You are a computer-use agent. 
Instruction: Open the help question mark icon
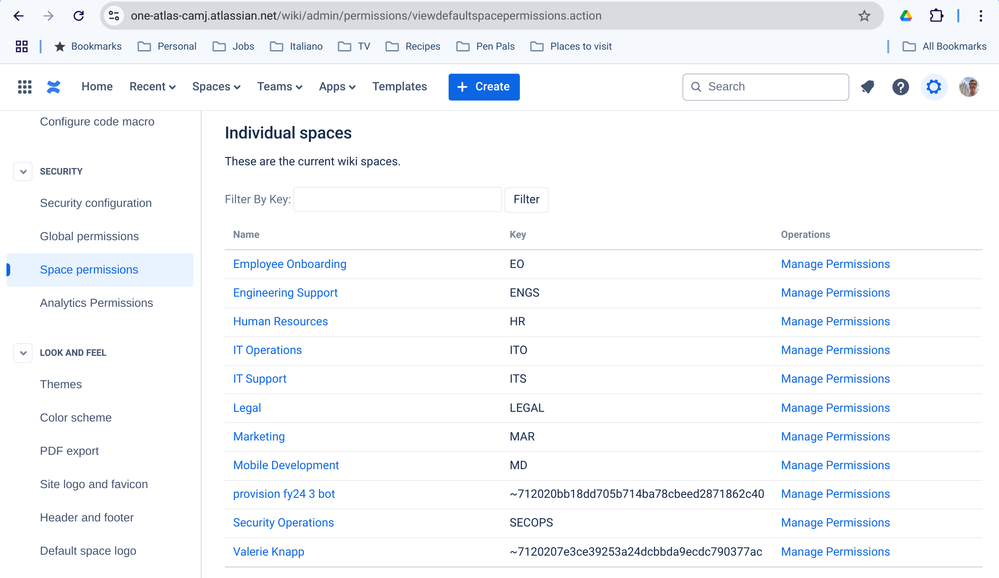[900, 87]
